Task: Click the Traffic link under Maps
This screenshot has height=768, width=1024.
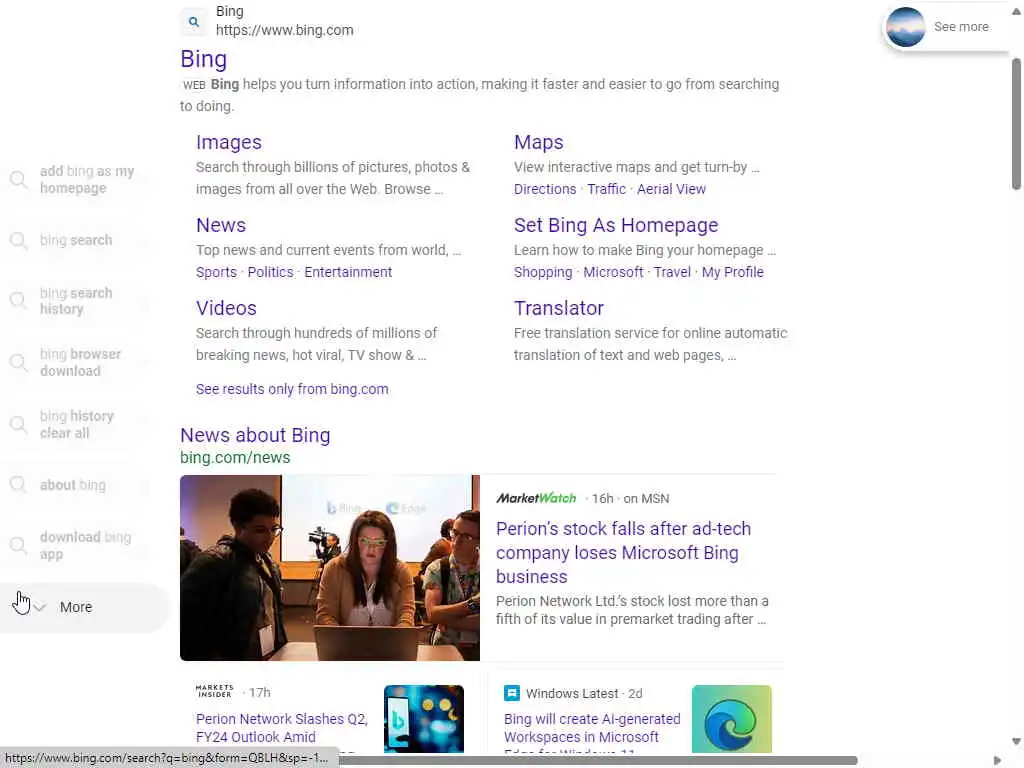Action: click(606, 189)
